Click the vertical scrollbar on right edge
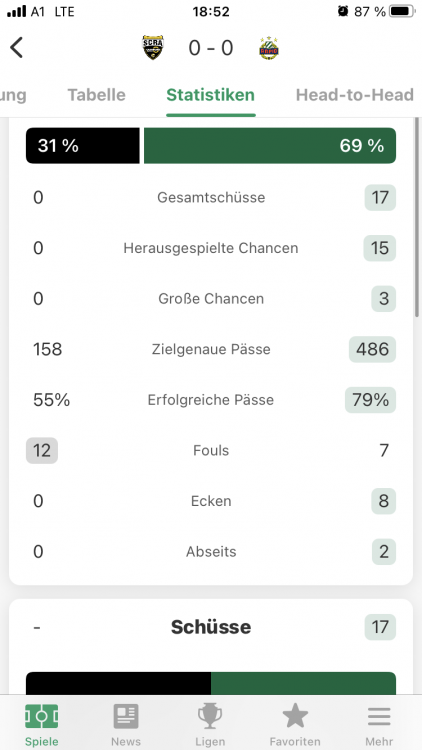This screenshot has width=422, height=750. pyautogui.click(x=417, y=218)
